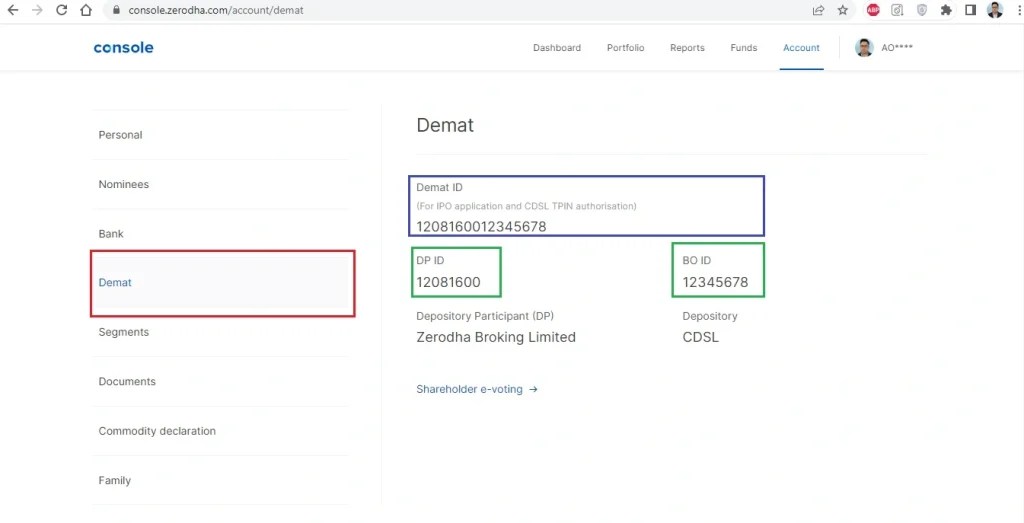Click the DP ID value 12081600
Screen dimensions: 1024x523
[448, 282]
